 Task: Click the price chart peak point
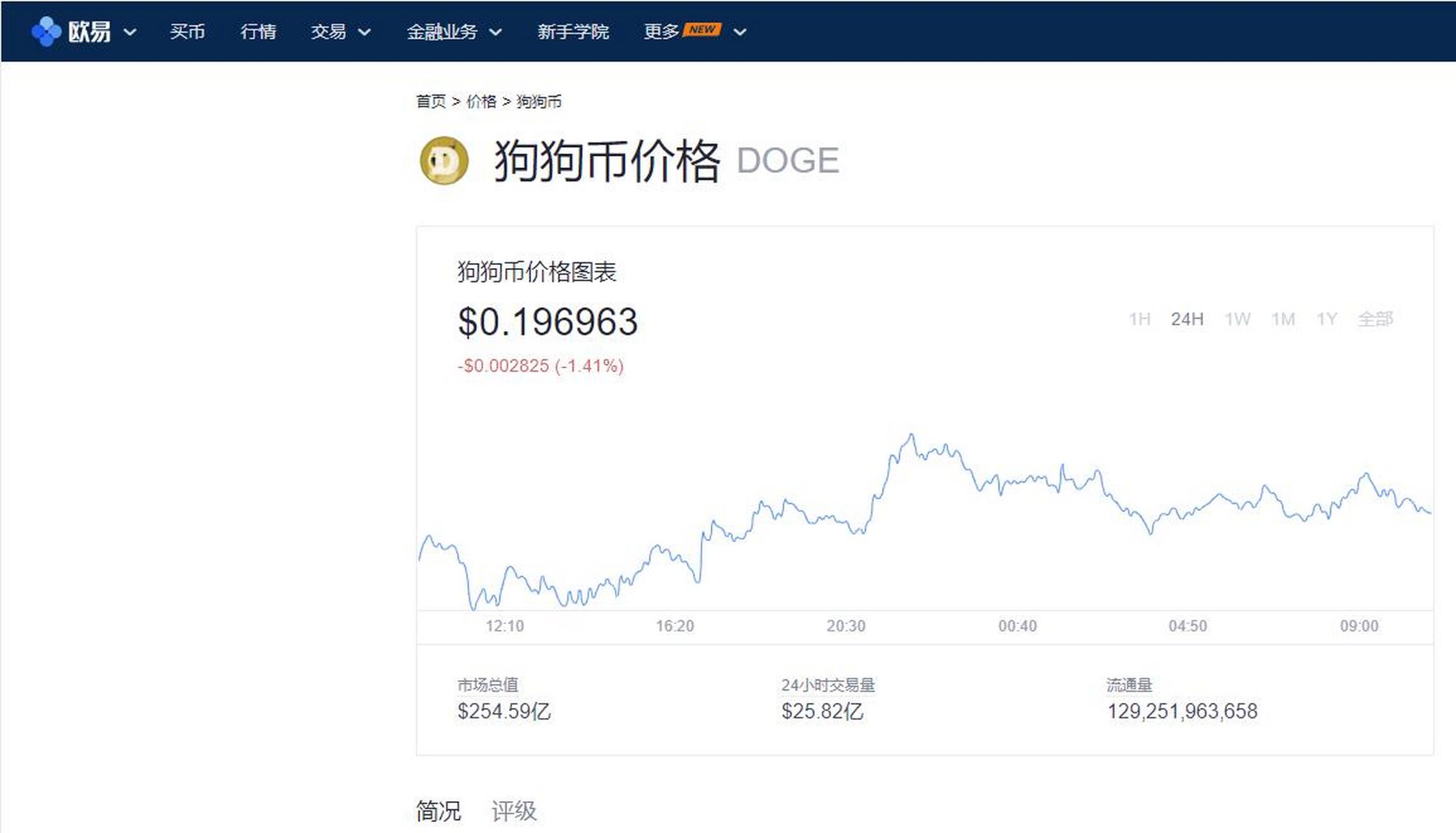point(911,434)
